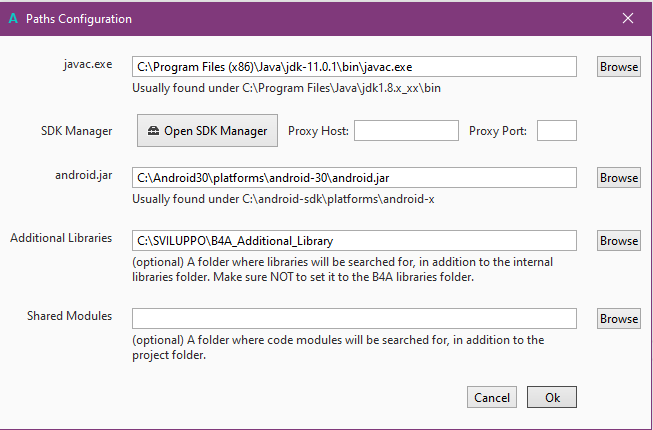Browse for the javac.exe file
The height and width of the screenshot is (430, 653).
618,67
